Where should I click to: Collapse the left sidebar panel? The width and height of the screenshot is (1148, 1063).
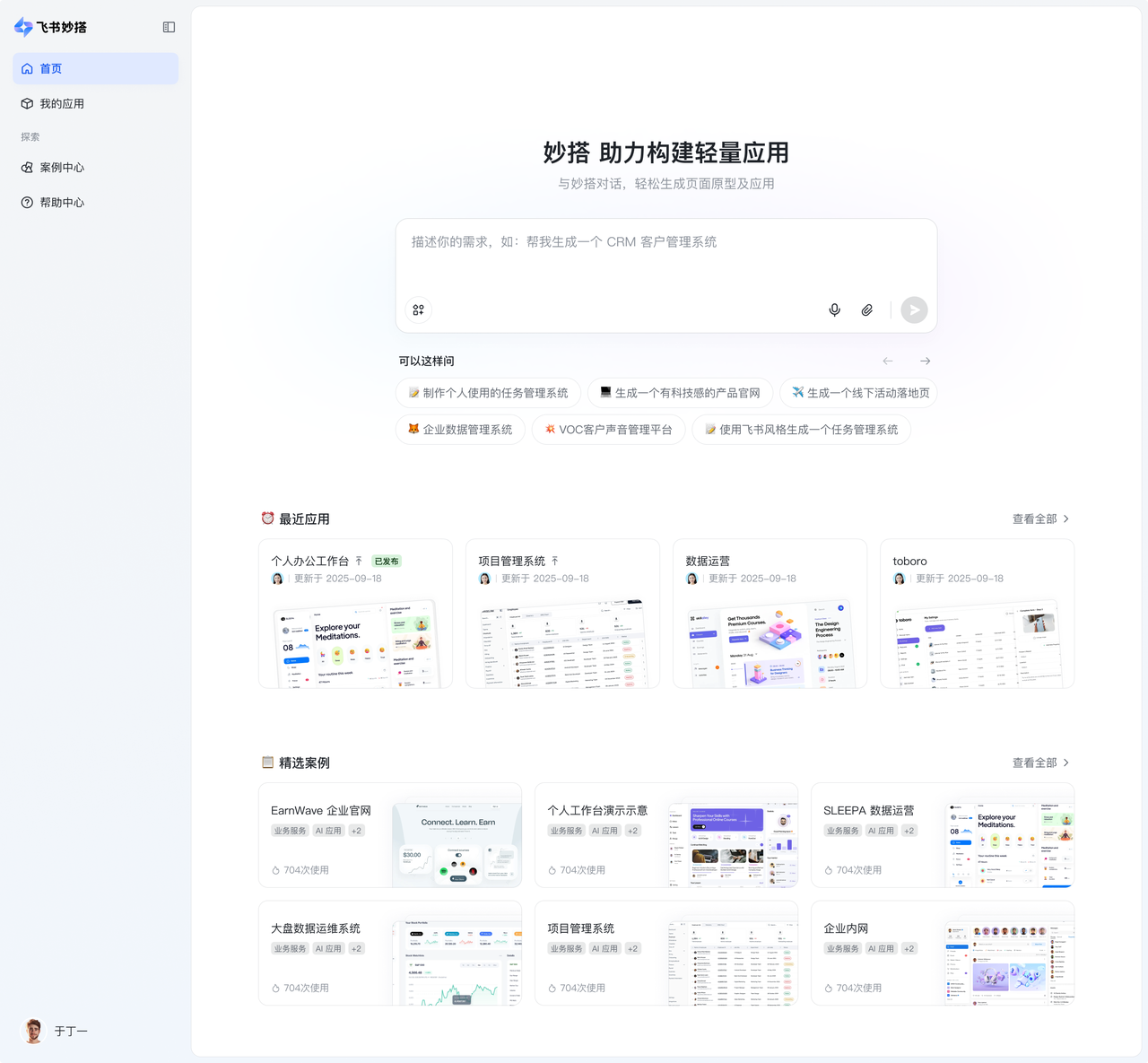(169, 27)
